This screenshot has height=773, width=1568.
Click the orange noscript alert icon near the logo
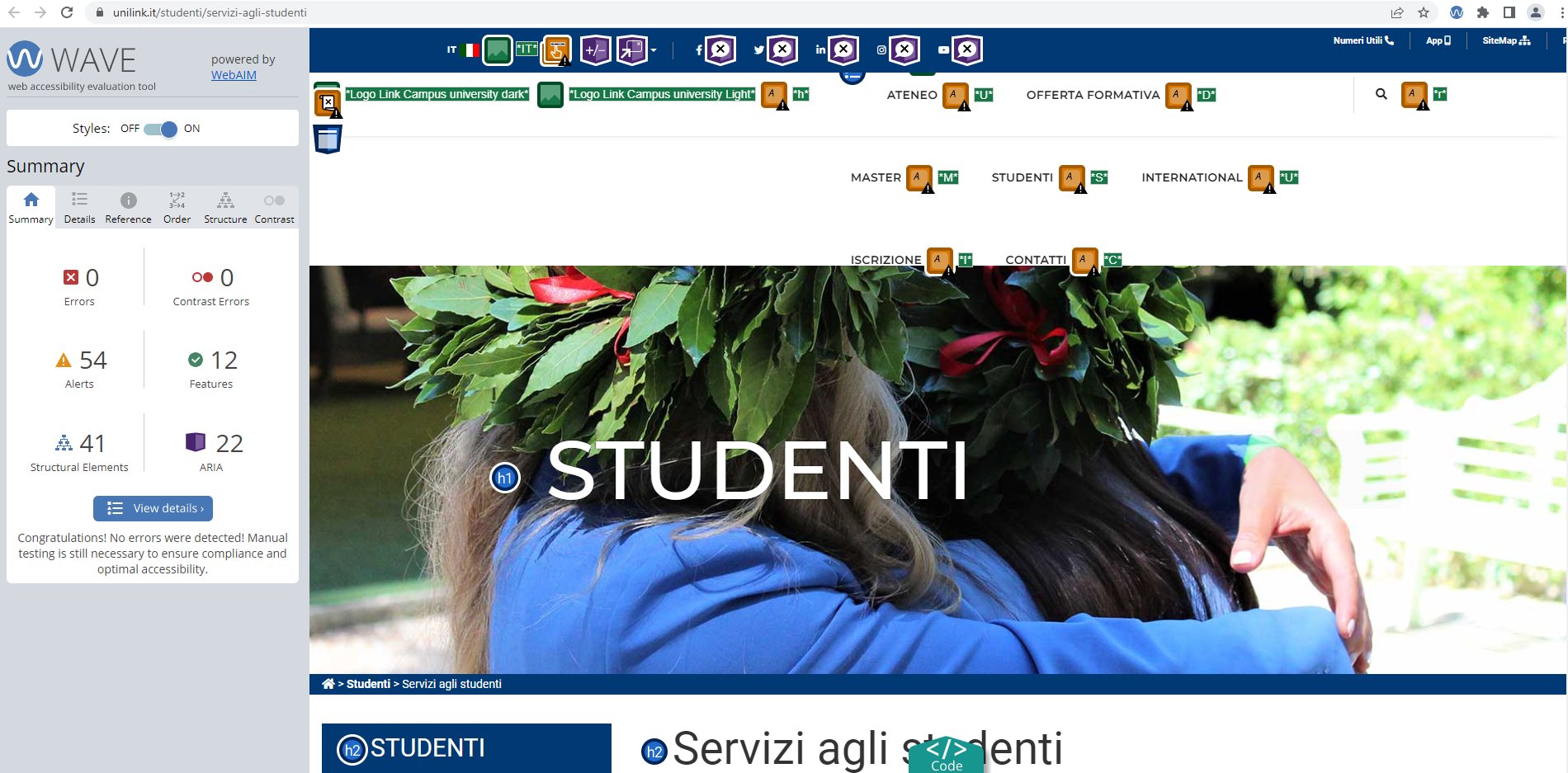pyautogui.click(x=328, y=103)
